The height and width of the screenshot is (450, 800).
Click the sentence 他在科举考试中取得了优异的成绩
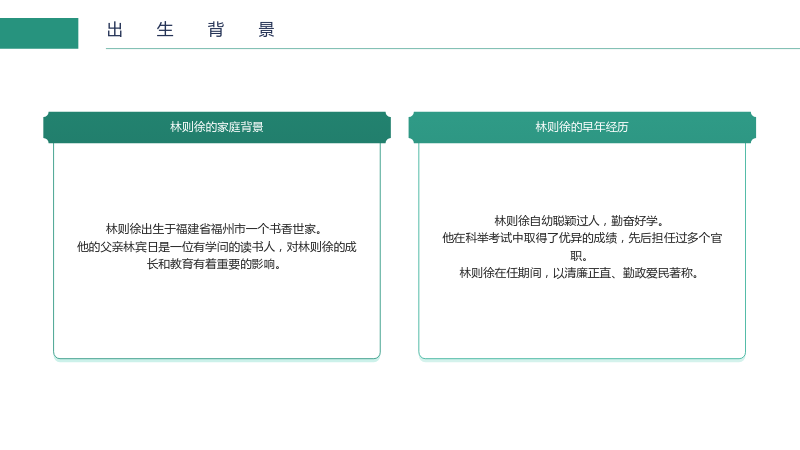(530, 238)
